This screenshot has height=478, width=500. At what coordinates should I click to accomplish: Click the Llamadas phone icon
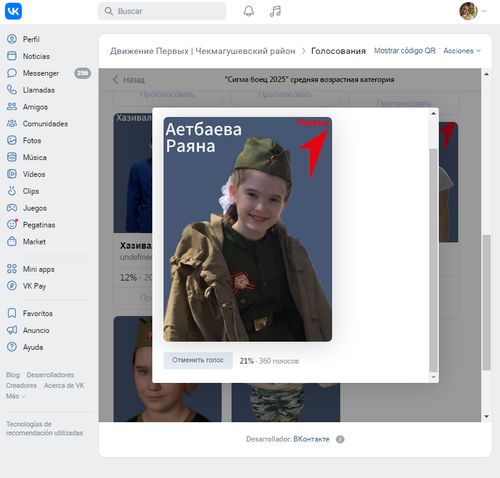coord(12,90)
